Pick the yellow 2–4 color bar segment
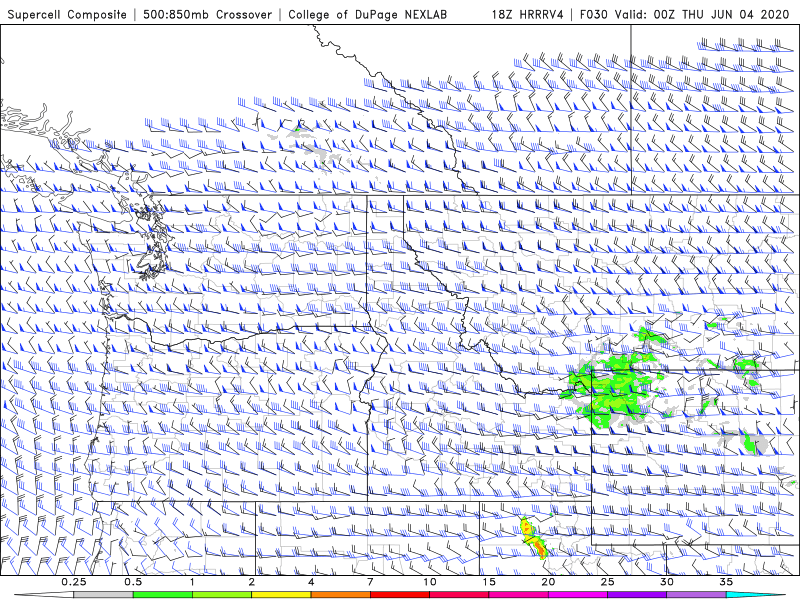The image size is (800, 600). coord(281,595)
